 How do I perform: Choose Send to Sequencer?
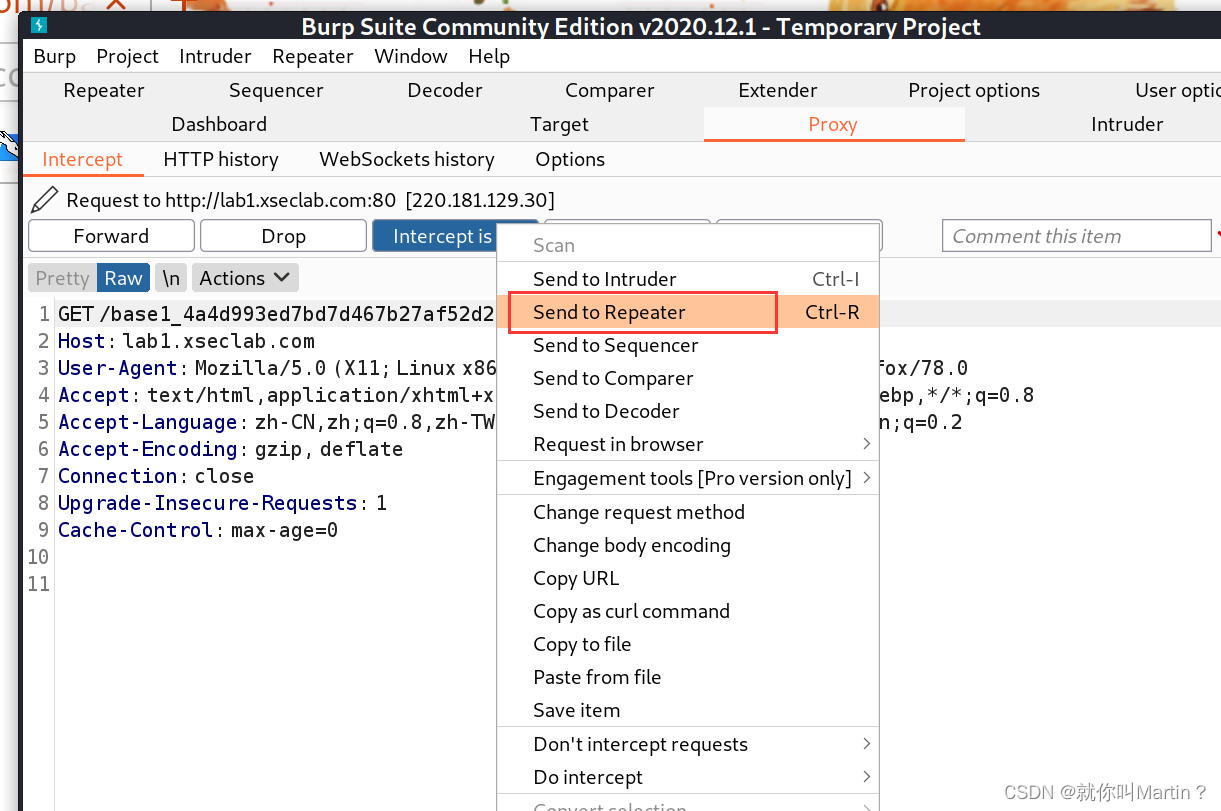click(688, 345)
